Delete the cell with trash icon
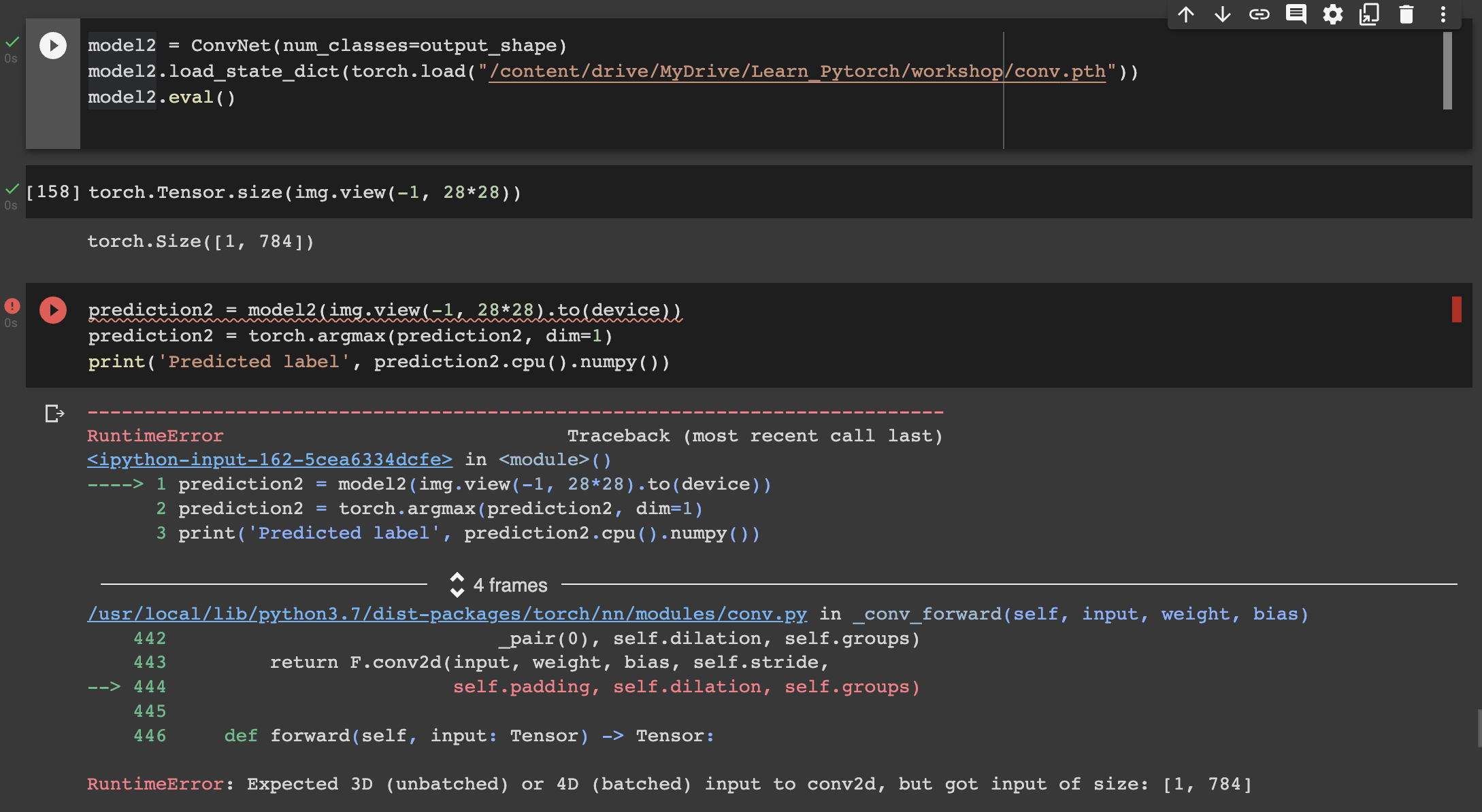 (1406, 14)
